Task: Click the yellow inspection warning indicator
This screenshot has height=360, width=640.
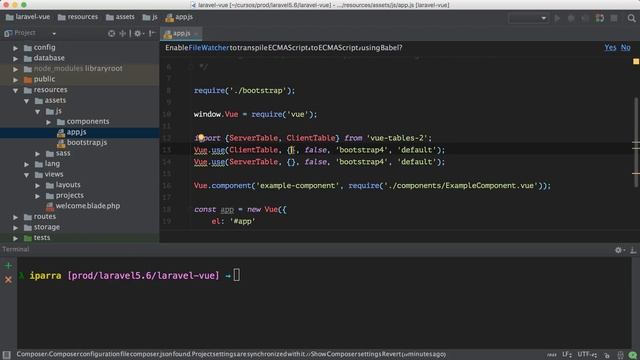Action: [636, 61]
